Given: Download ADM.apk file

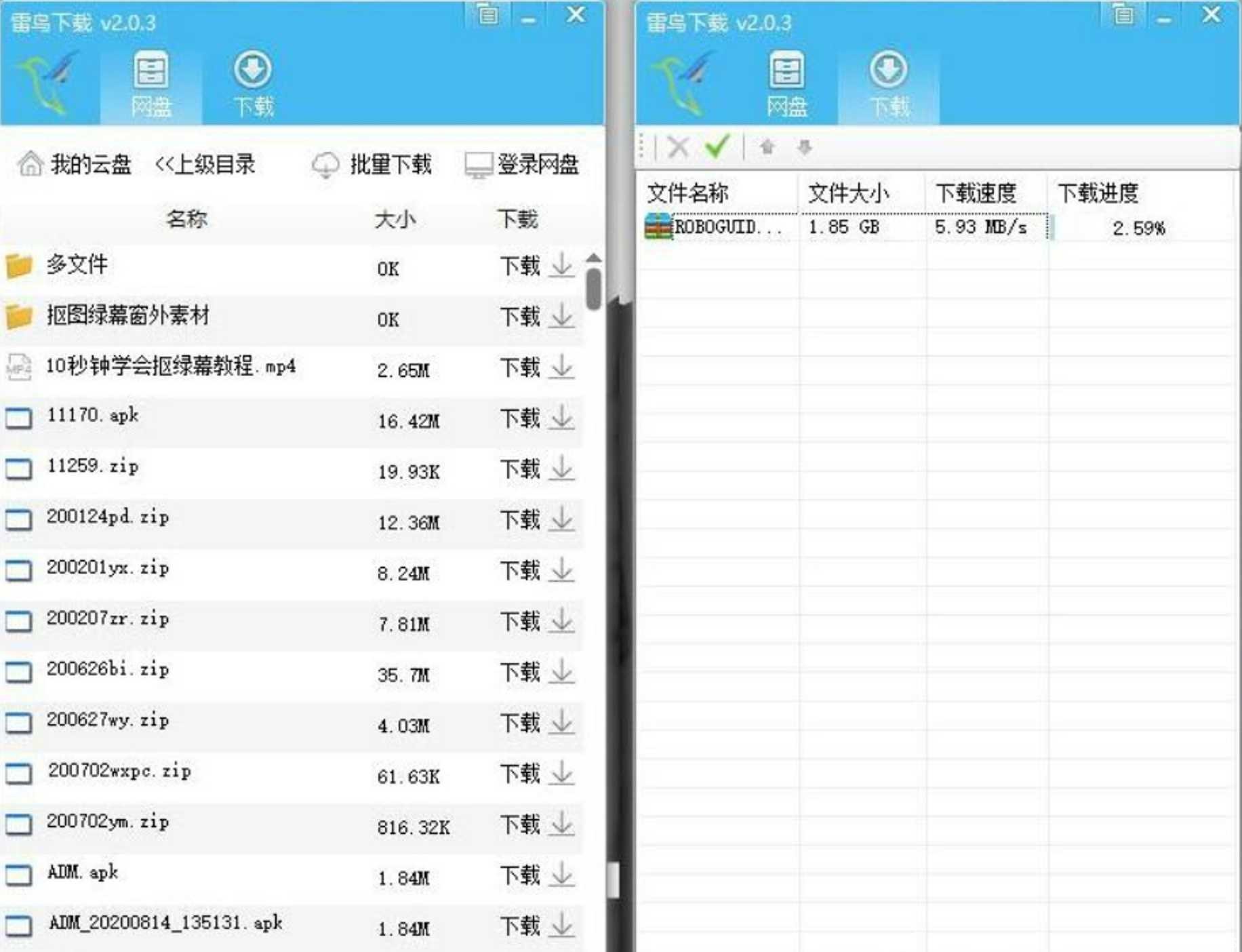Looking at the screenshot, I should tap(537, 875).
